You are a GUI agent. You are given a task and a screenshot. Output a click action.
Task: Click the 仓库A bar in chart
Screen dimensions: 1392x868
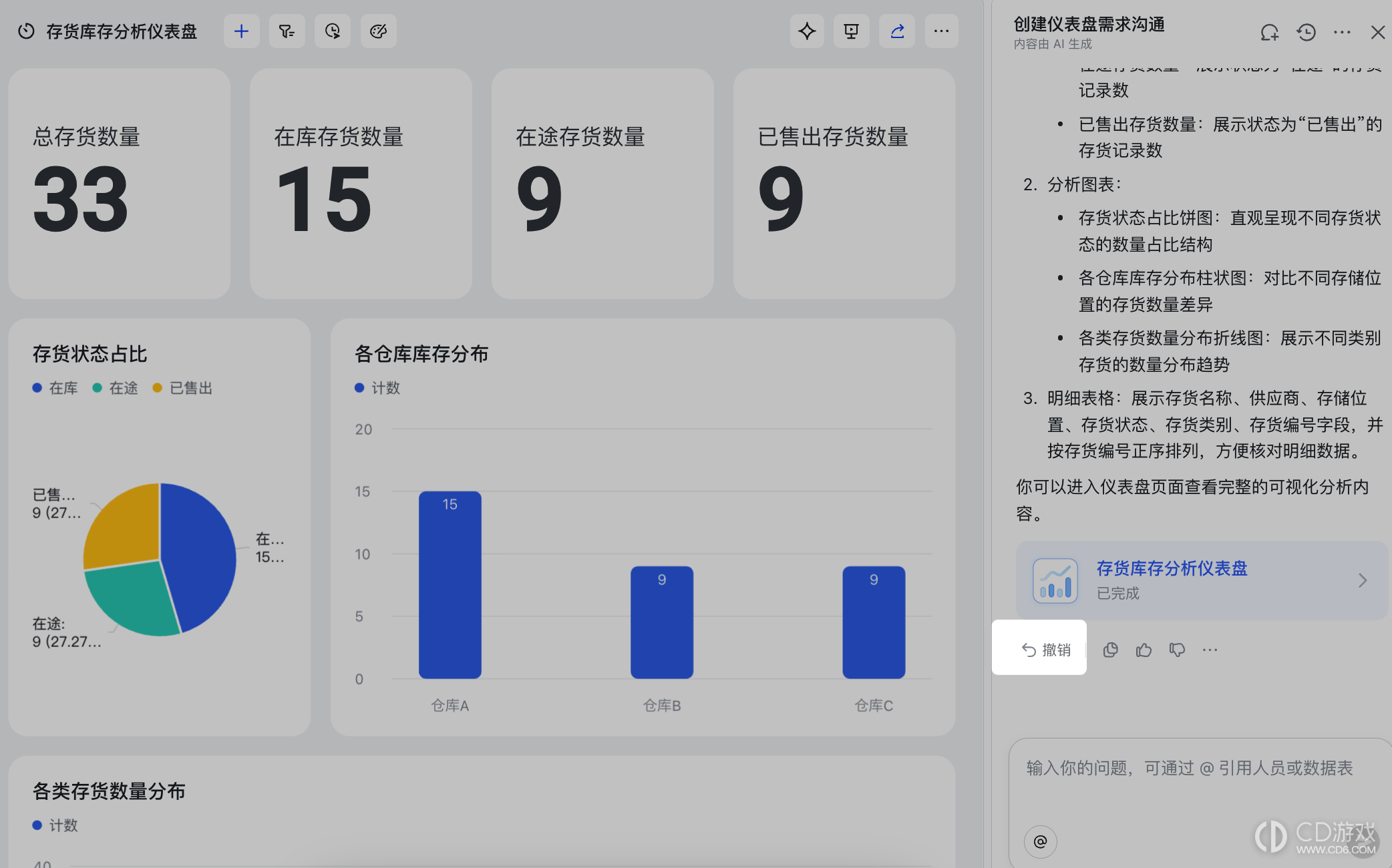click(450, 585)
